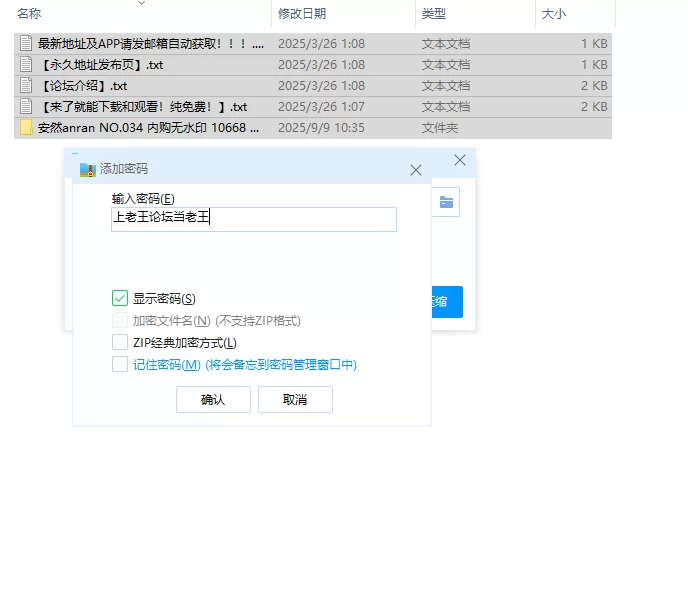Click the browse folder icon behind the dialog
The image size is (688, 613).
tap(446, 202)
